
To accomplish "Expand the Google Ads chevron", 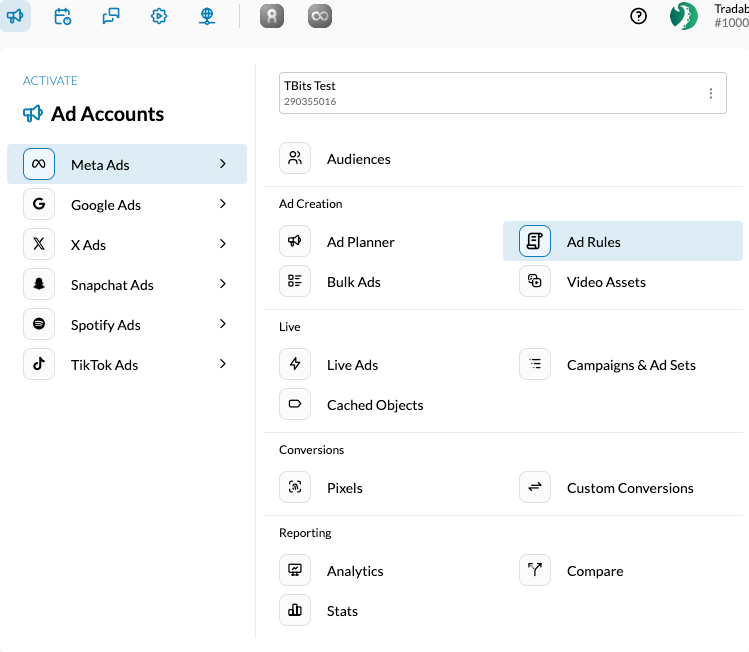I will point(223,204).
